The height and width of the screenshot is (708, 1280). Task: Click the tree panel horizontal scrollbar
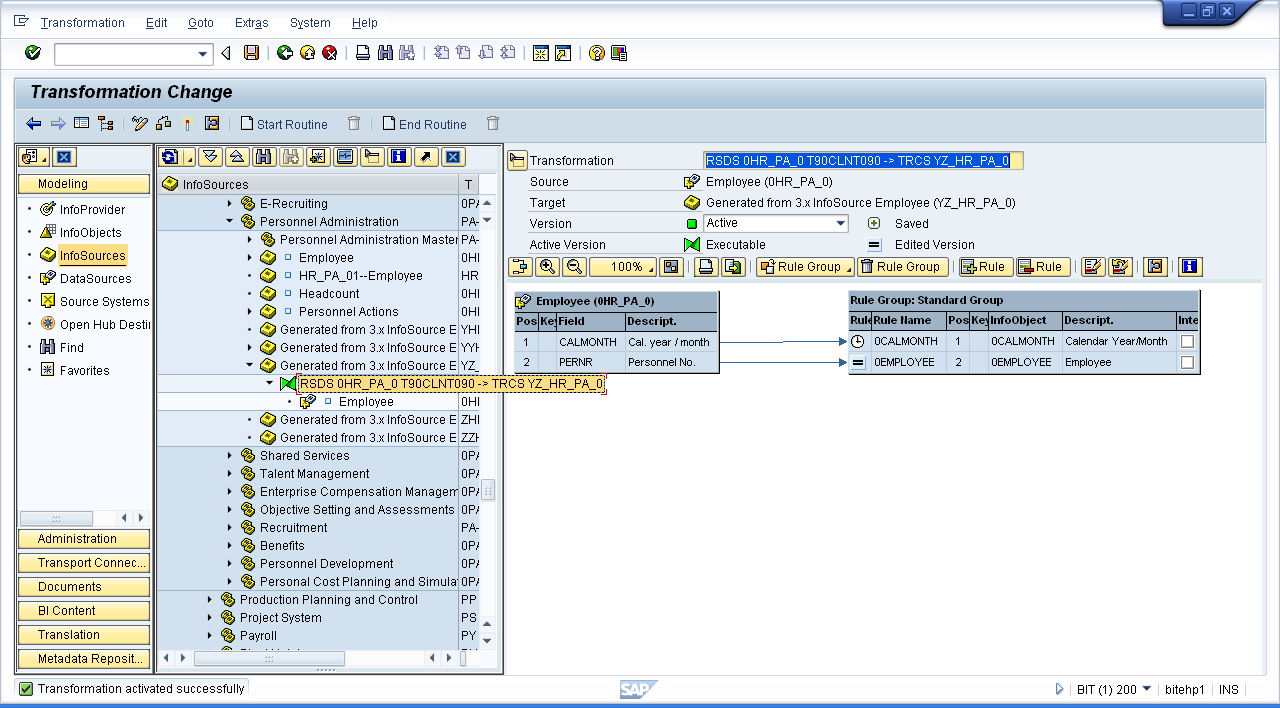coord(269,658)
